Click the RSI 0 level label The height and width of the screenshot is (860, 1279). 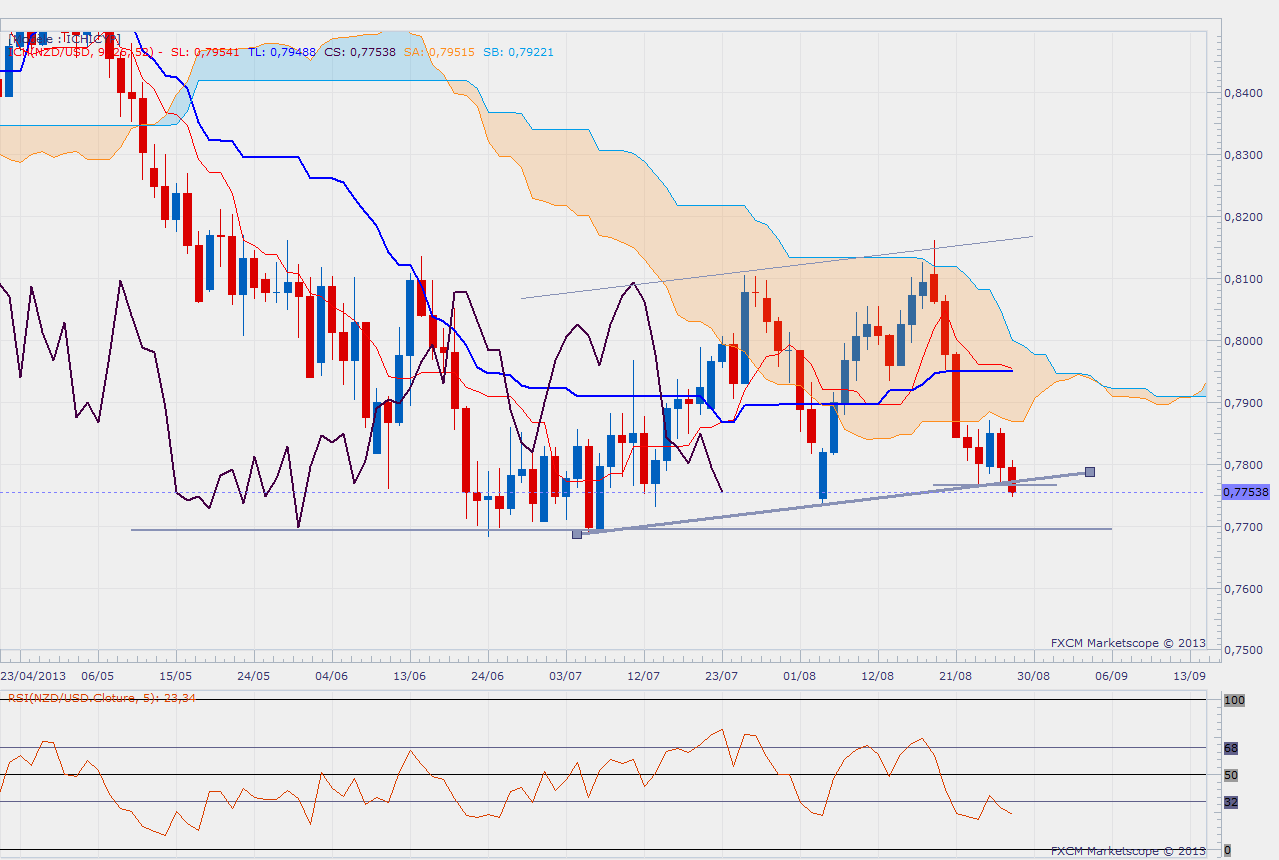[1228, 849]
